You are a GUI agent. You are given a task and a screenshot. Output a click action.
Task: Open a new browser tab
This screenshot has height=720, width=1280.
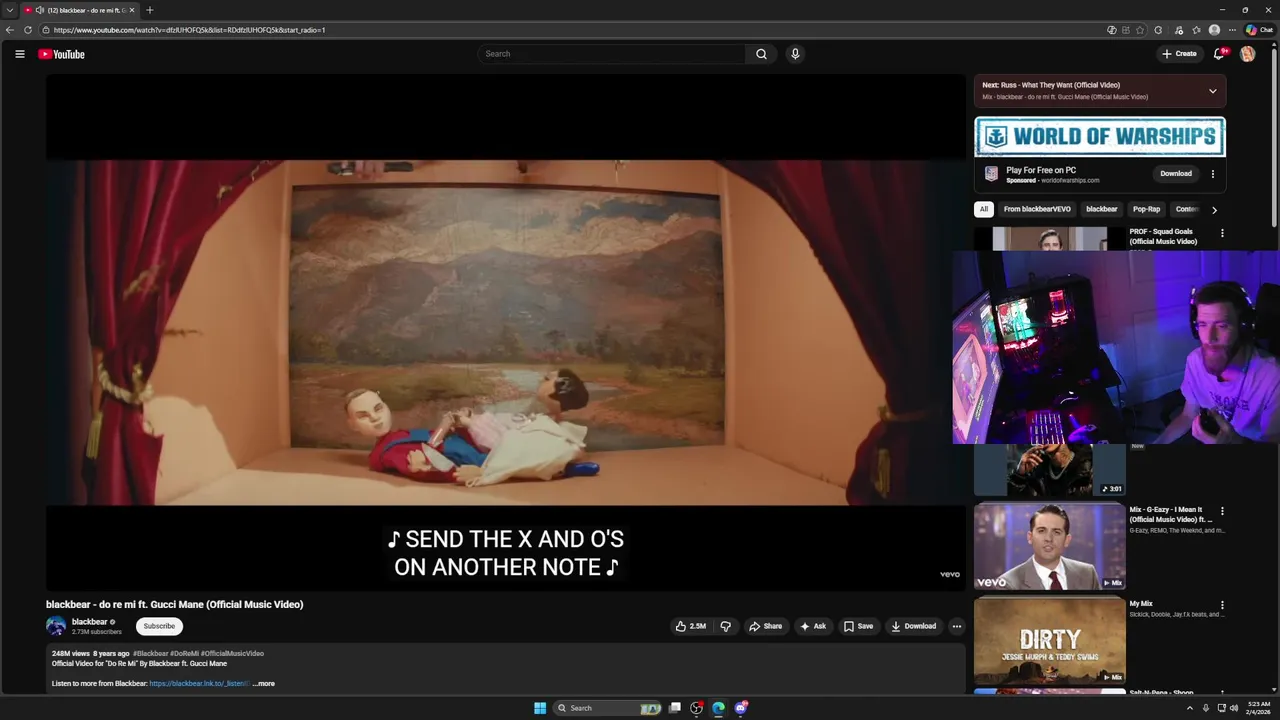tap(150, 10)
